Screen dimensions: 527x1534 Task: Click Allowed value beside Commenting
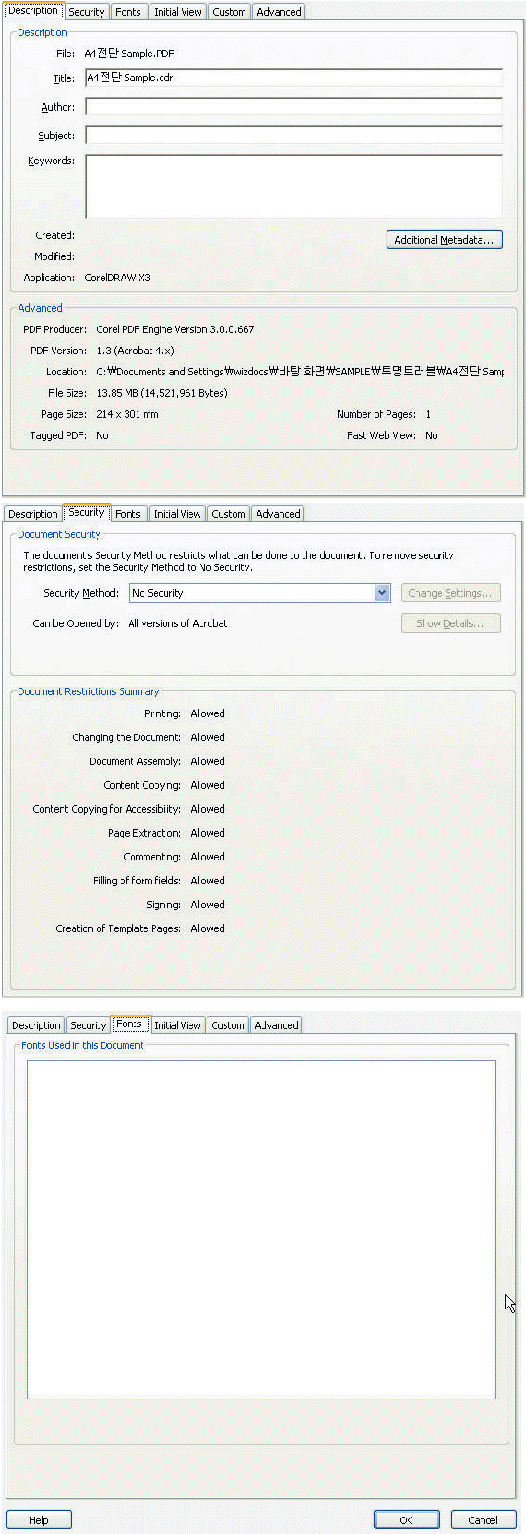tap(207, 857)
